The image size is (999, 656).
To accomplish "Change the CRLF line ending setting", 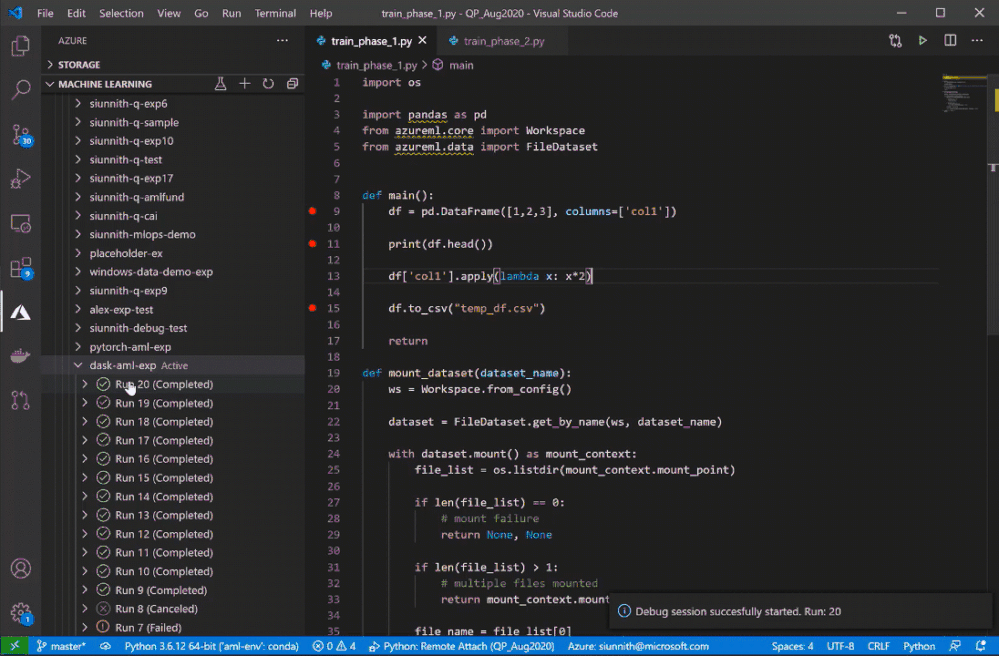I will click(x=879, y=646).
